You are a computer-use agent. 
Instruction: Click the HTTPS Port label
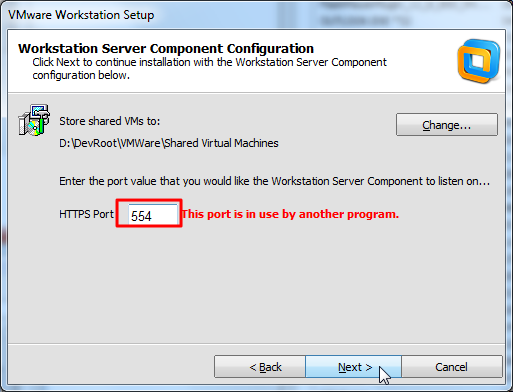(x=86, y=214)
